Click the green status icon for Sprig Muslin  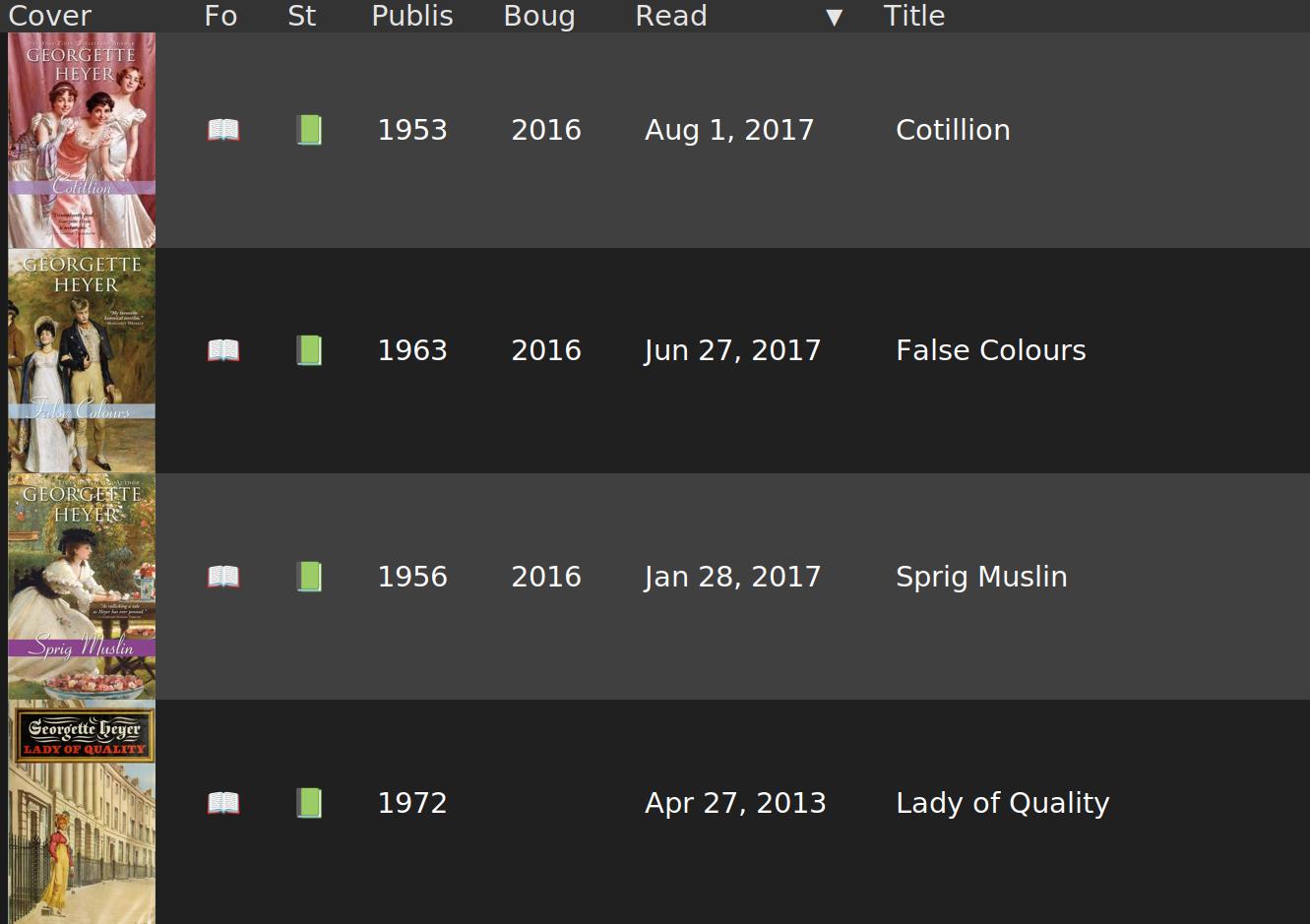click(309, 577)
